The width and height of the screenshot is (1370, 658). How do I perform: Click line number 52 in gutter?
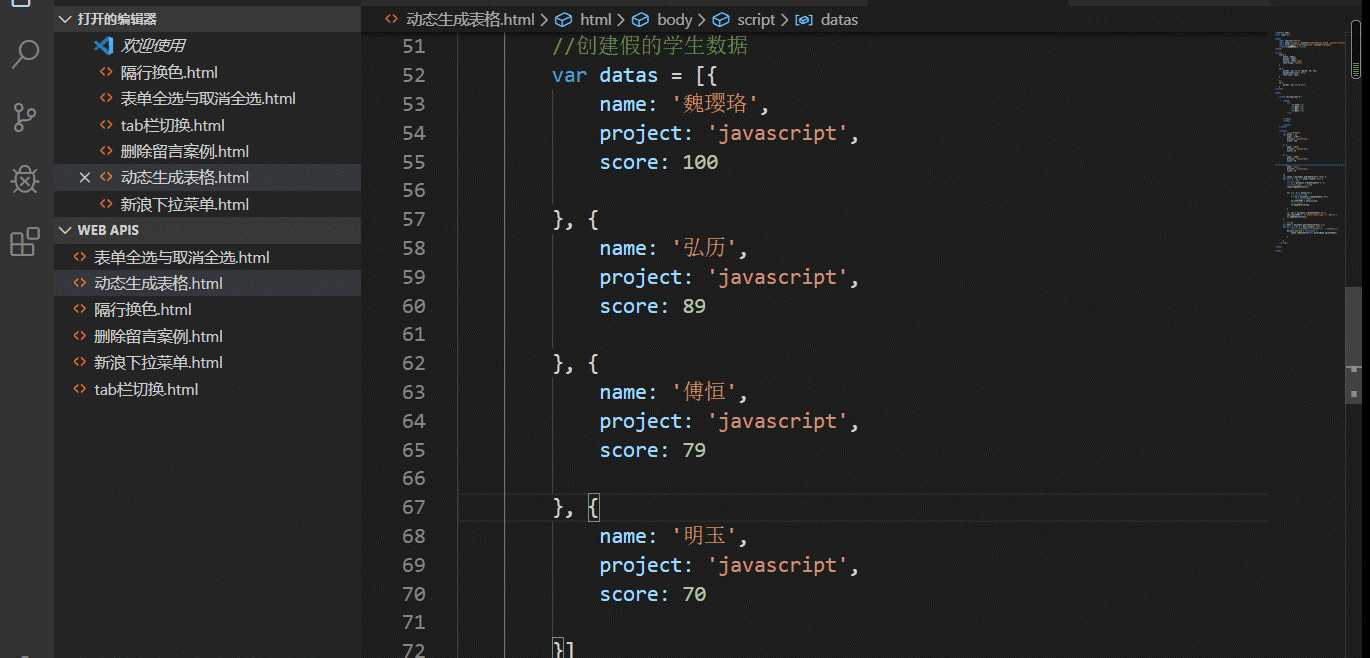(413, 75)
